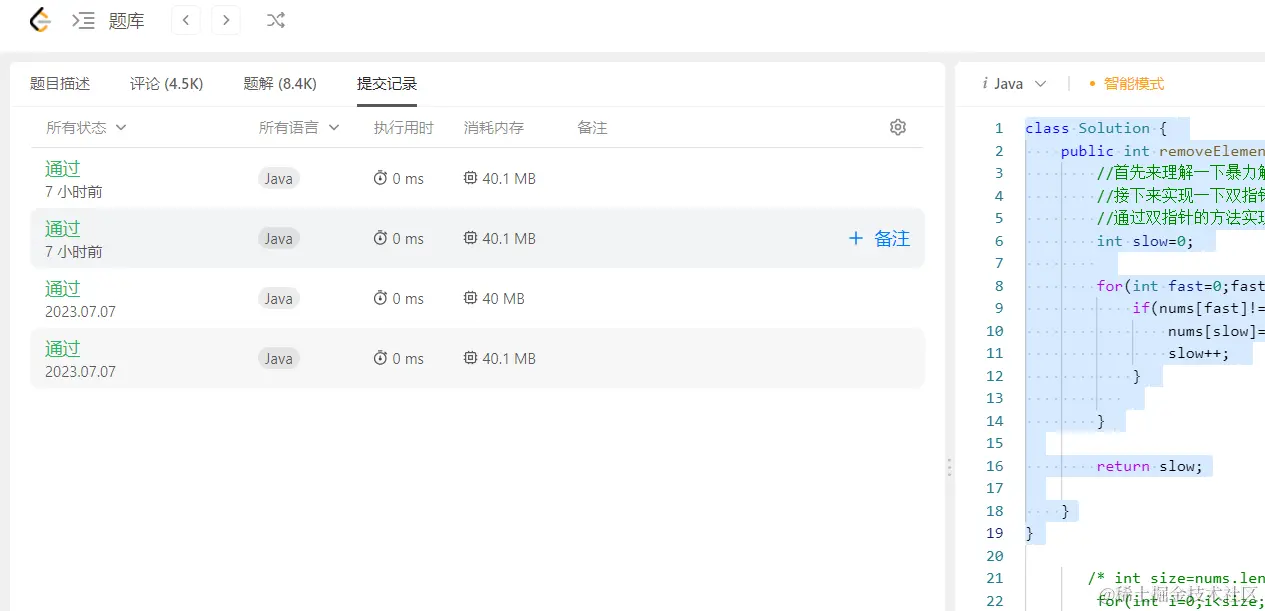Click 'slow++;' code line

[x=1198, y=353]
